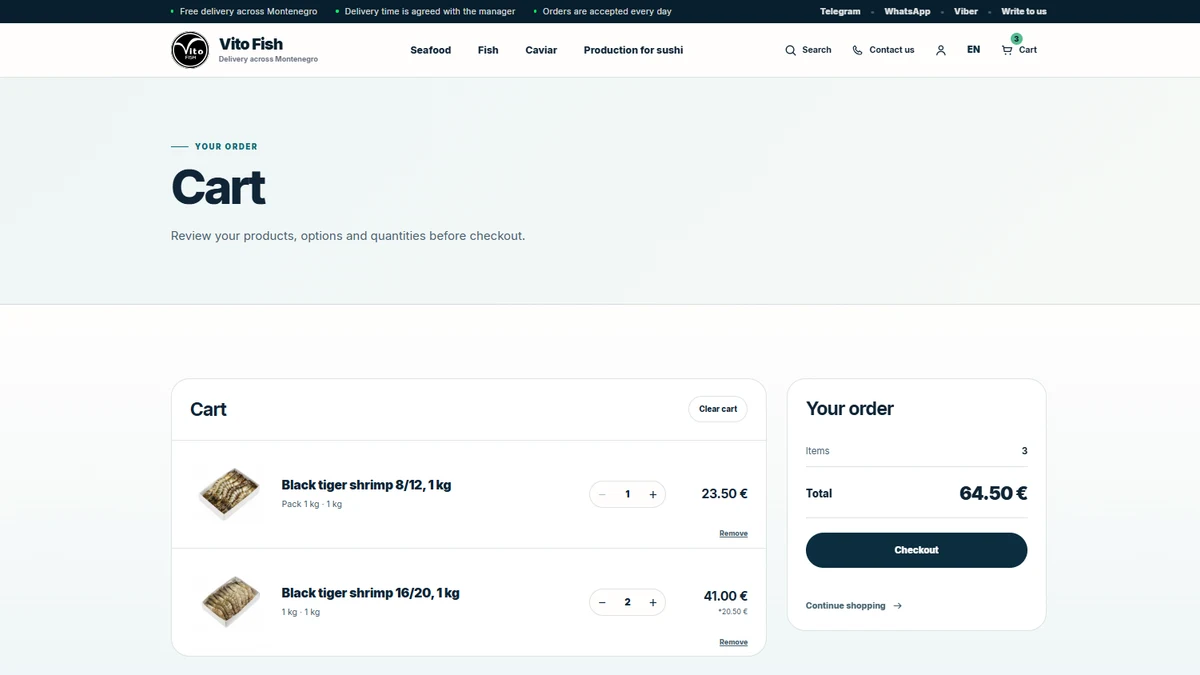Increase Black tiger shrimp 16/20 quantity
The height and width of the screenshot is (675, 1200).
coord(653,602)
